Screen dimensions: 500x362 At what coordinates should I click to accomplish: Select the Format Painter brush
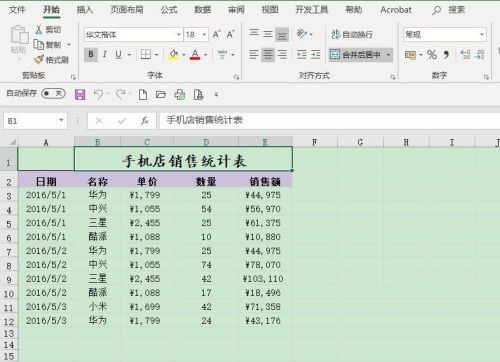click(x=39, y=60)
